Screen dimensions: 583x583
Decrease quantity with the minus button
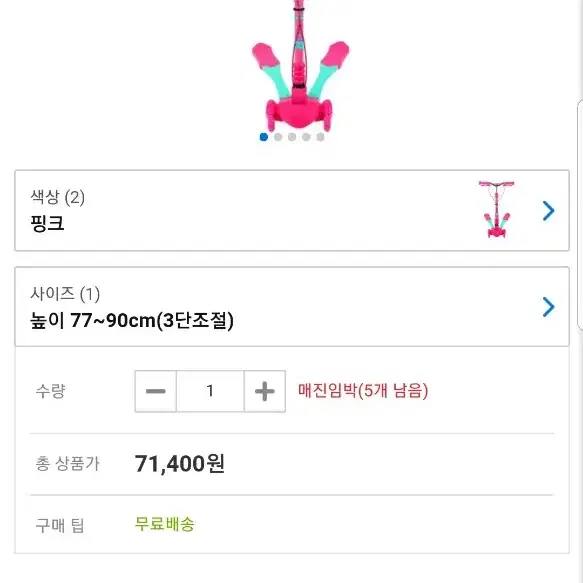click(155, 391)
